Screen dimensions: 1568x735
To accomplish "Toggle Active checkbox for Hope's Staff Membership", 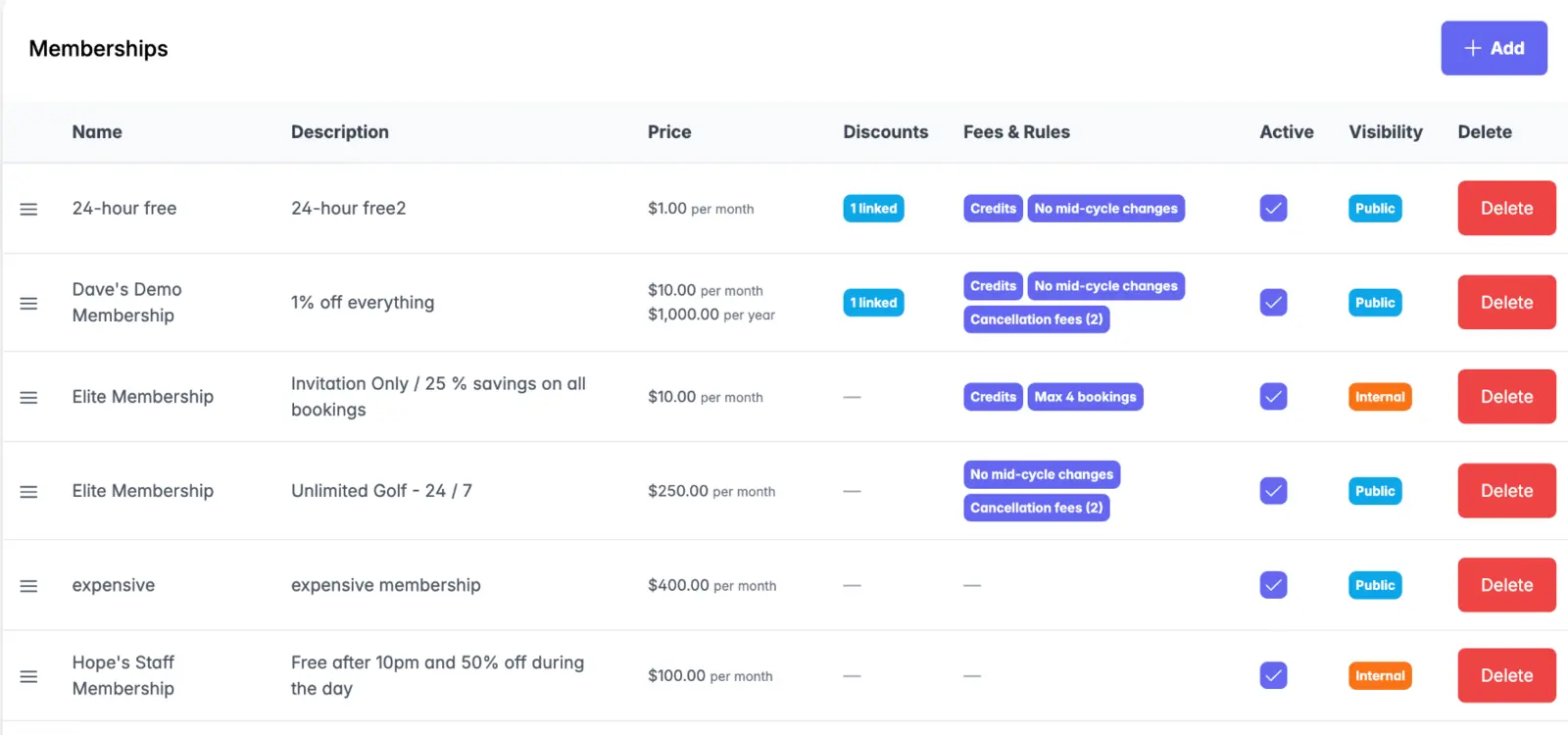I will coord(1273,675).
